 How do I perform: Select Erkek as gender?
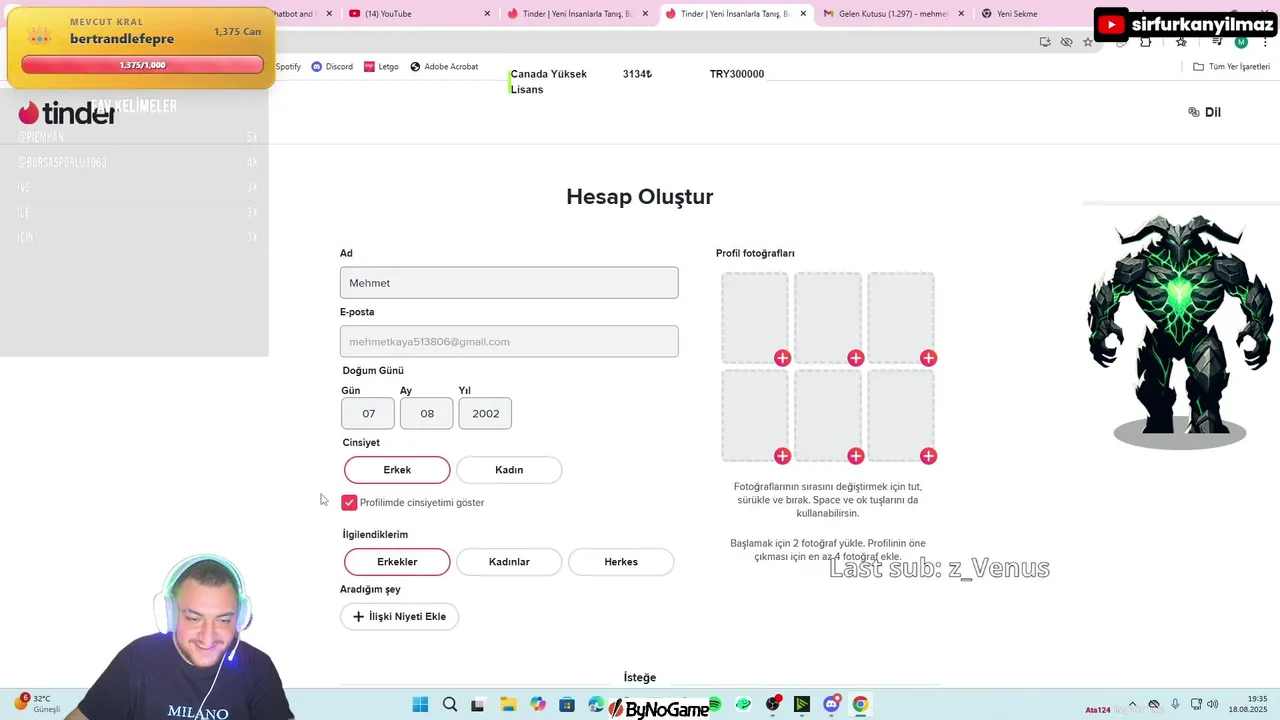click(397, 470)
